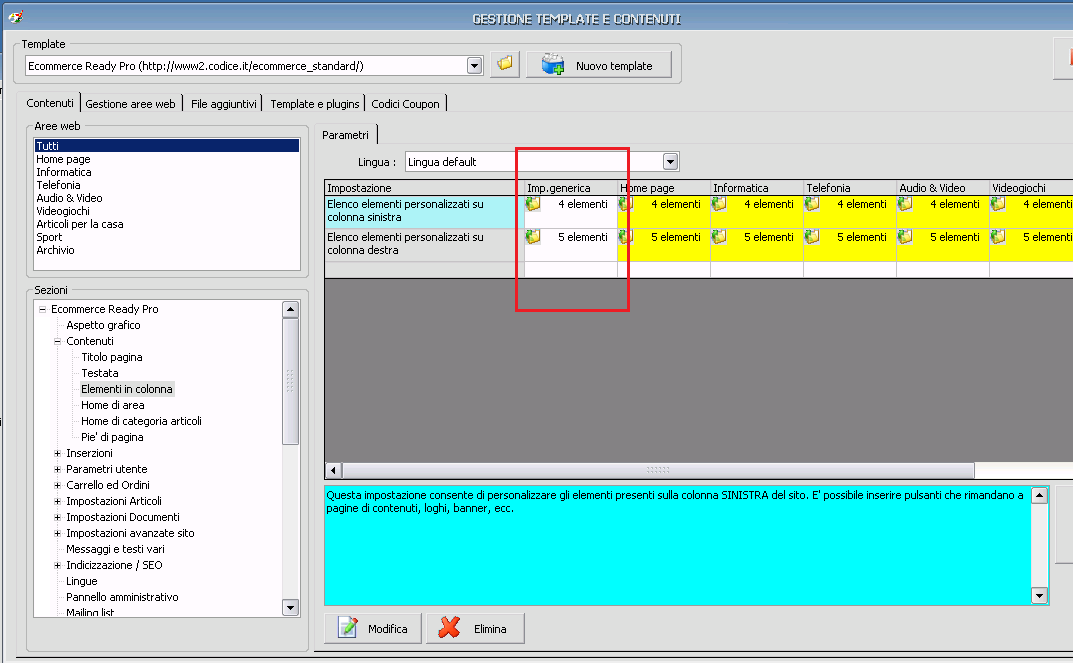Click Videogiochi icon in colonna destra row
The image size is (1073, 663).
[x=998, y=237]
